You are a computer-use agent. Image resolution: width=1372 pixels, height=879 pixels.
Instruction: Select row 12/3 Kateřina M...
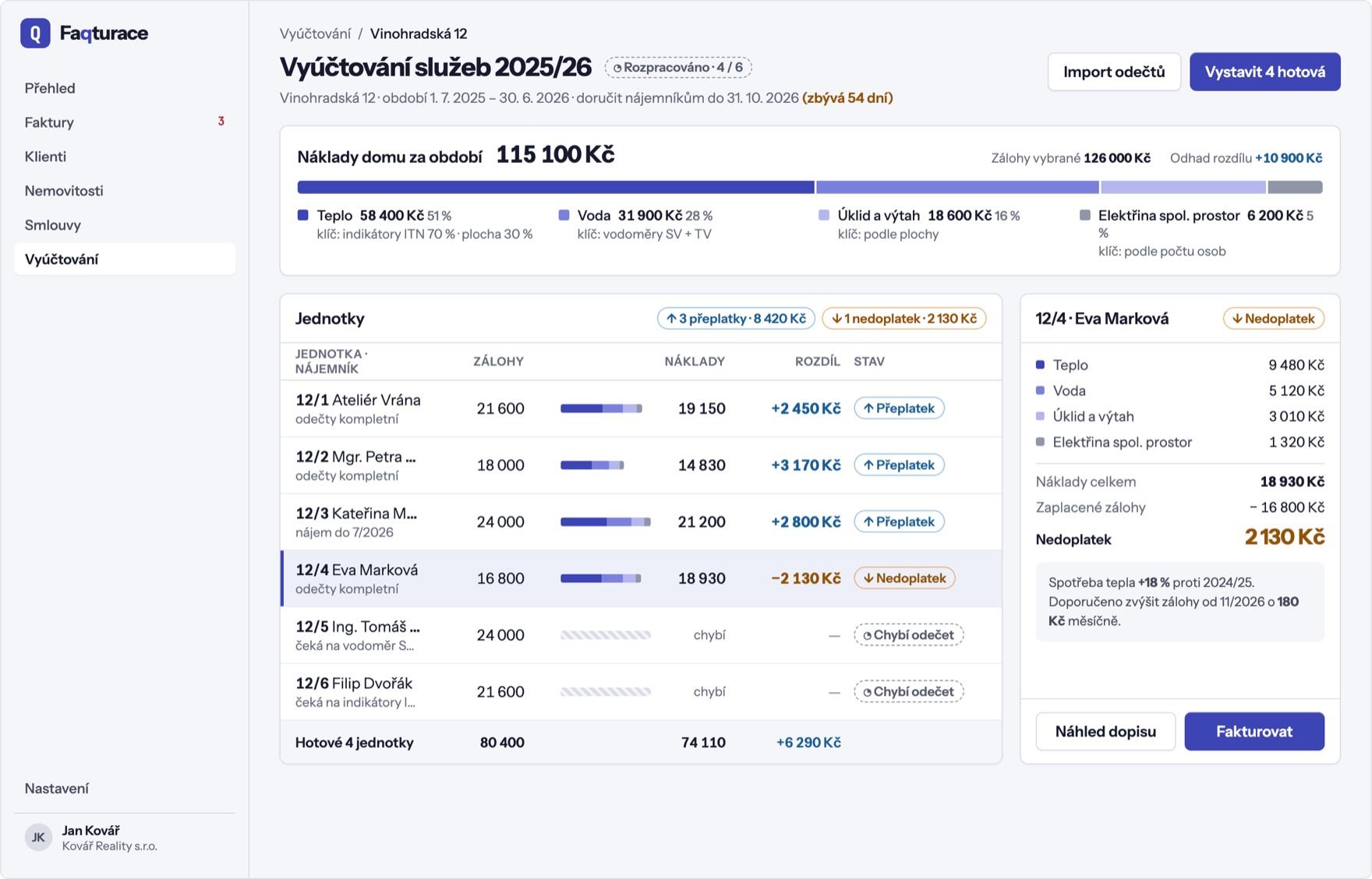tap(641, 522)
